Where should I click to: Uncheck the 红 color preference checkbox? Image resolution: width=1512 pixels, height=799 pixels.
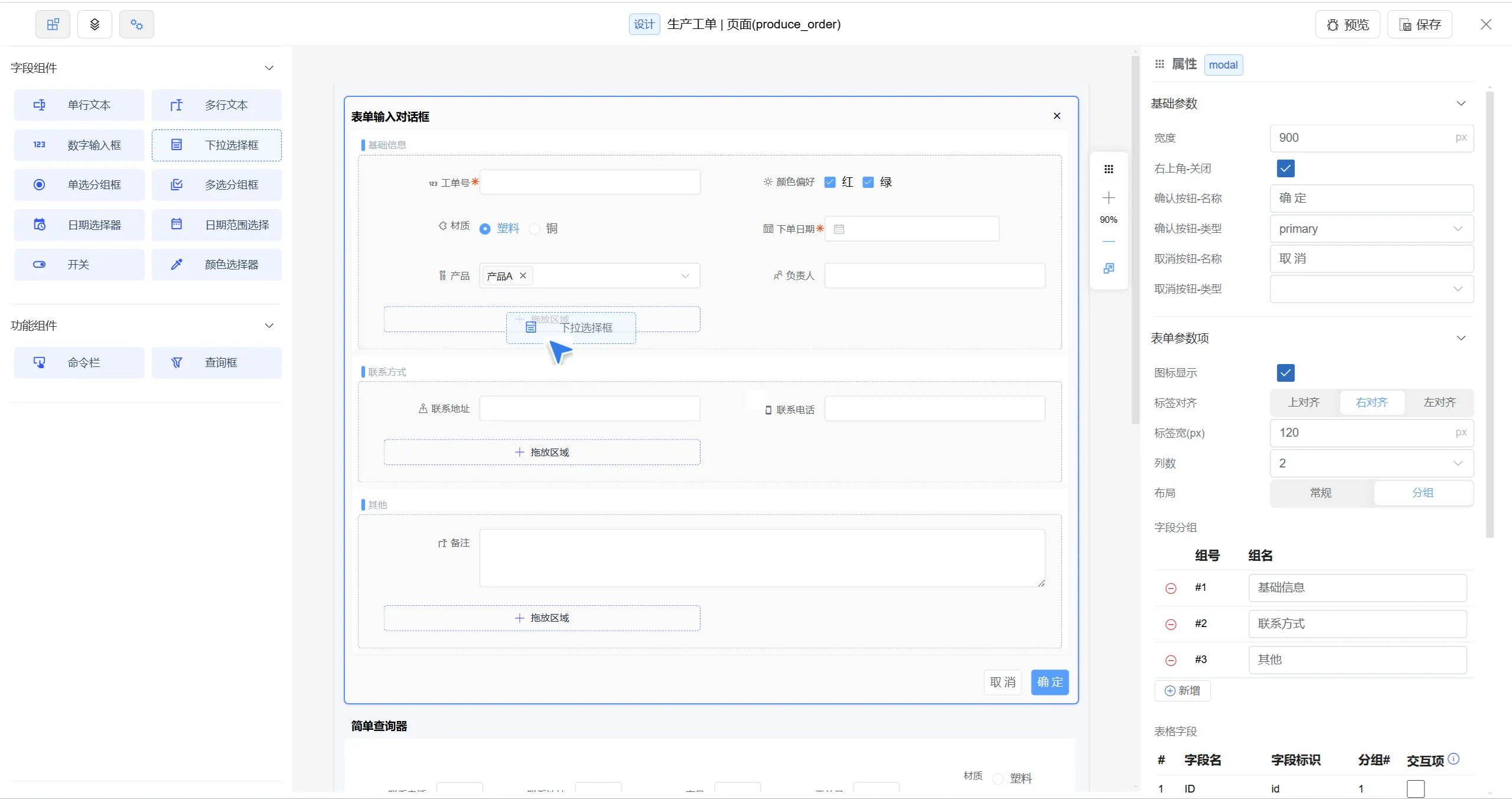click(x=830, y=182)
